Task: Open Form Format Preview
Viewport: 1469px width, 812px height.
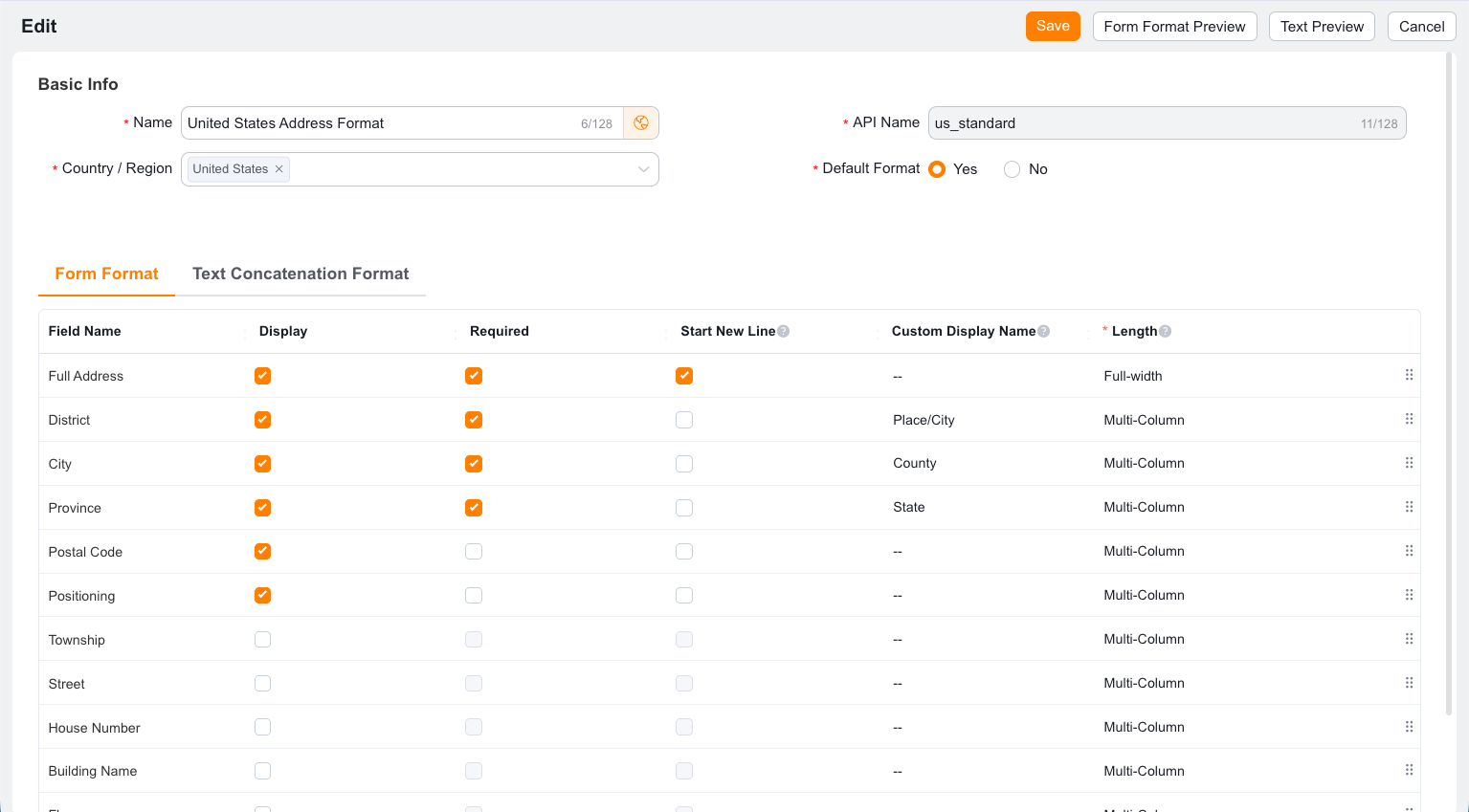Action: coord(1174,26)
